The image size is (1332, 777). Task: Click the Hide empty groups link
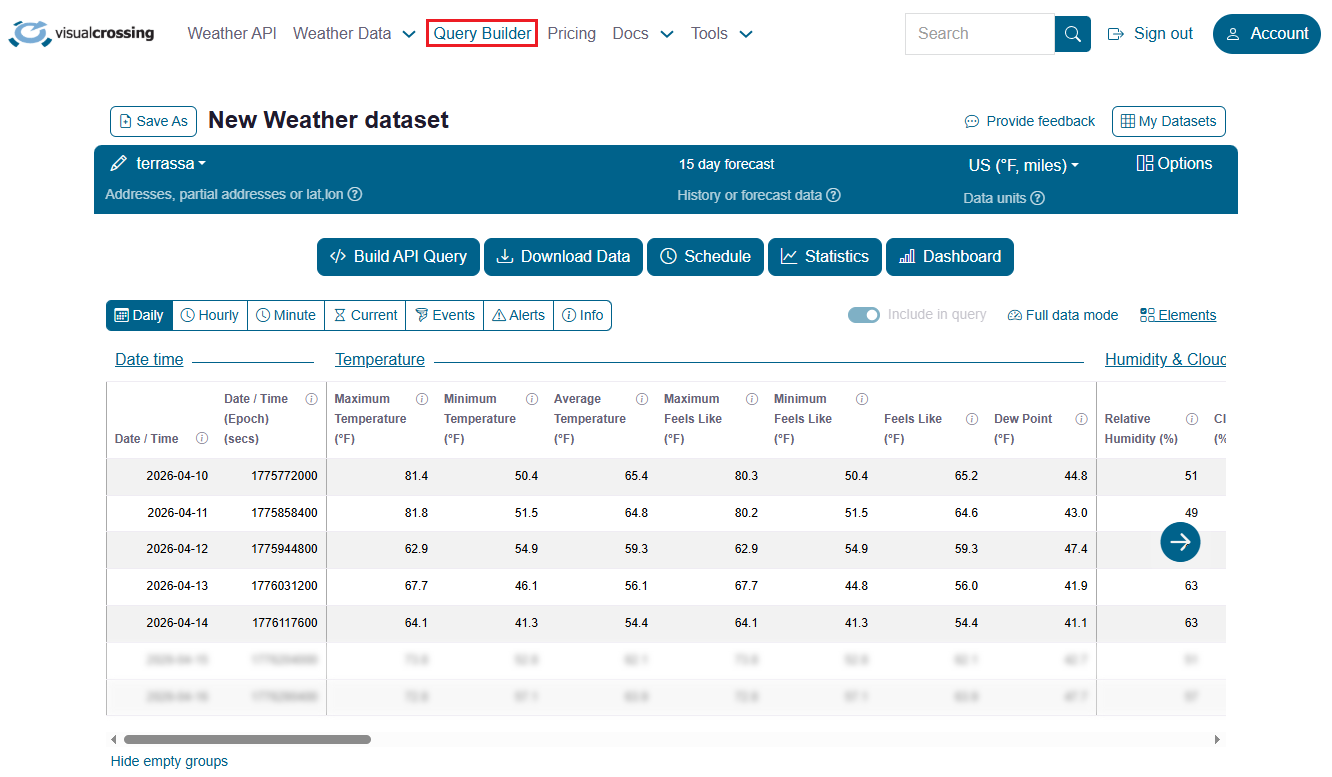point(169,761)
